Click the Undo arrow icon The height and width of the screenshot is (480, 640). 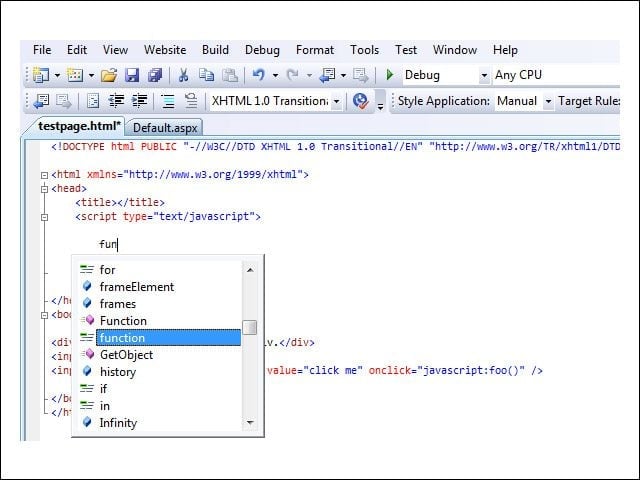pos(258,75)
